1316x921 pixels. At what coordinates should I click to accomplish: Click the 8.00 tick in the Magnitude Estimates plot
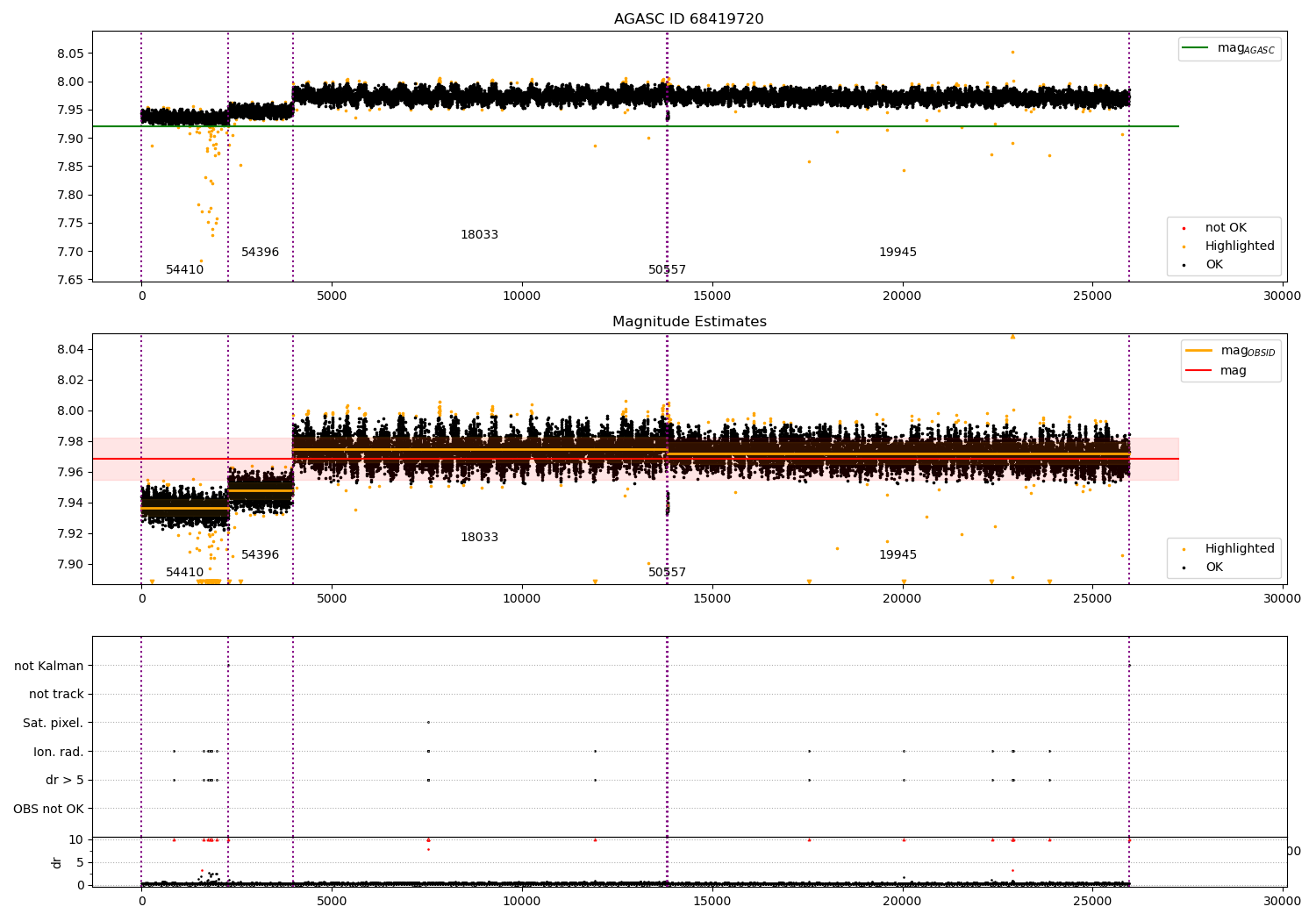69,411
